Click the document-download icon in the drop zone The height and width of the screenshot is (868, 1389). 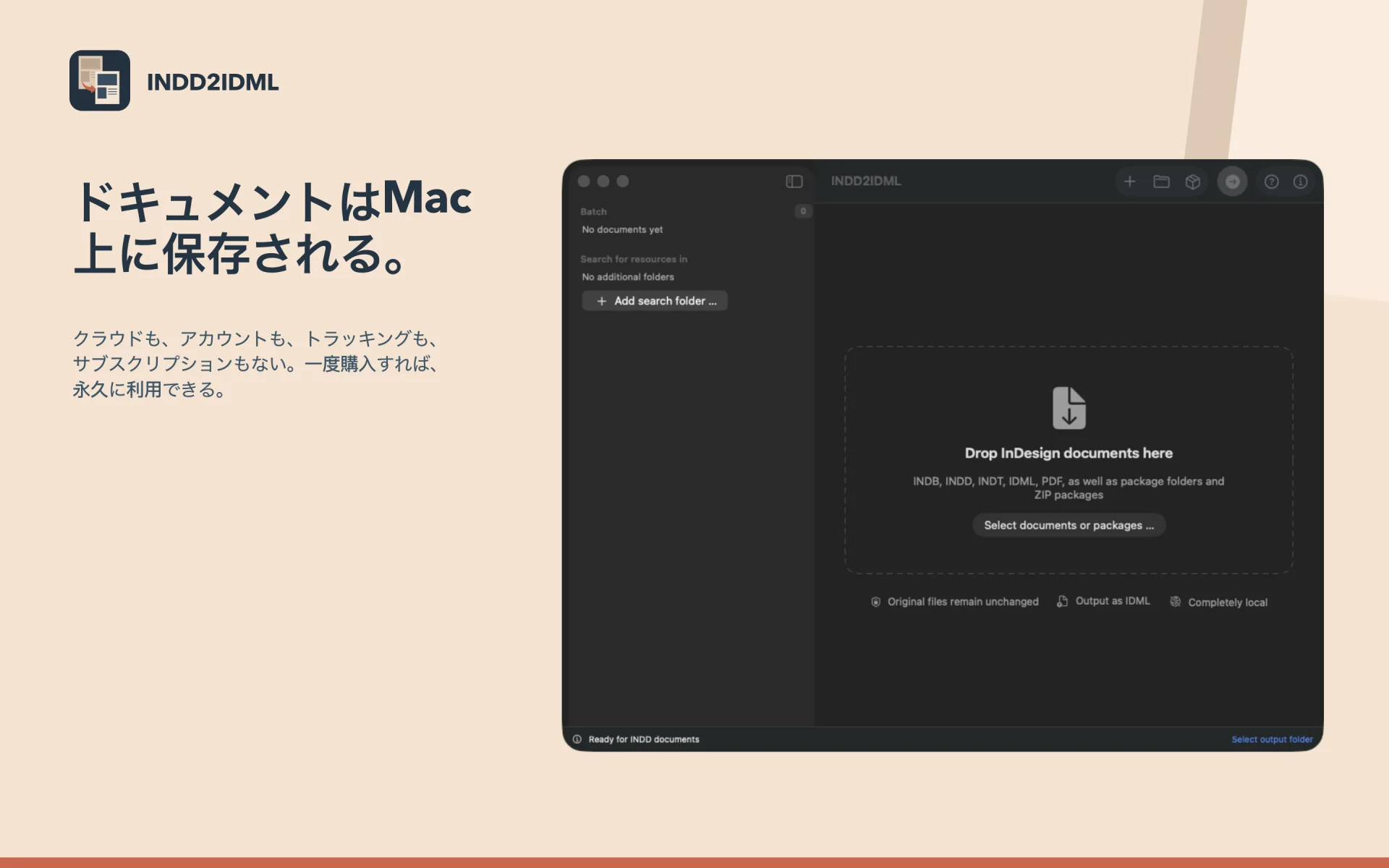click(1069, 408)
